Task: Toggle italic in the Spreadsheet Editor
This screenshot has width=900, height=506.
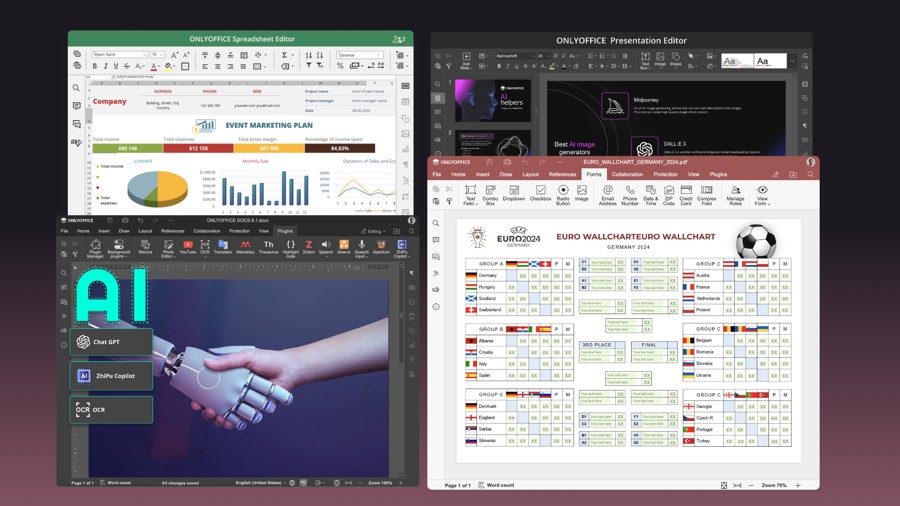Action: [105, 67]
